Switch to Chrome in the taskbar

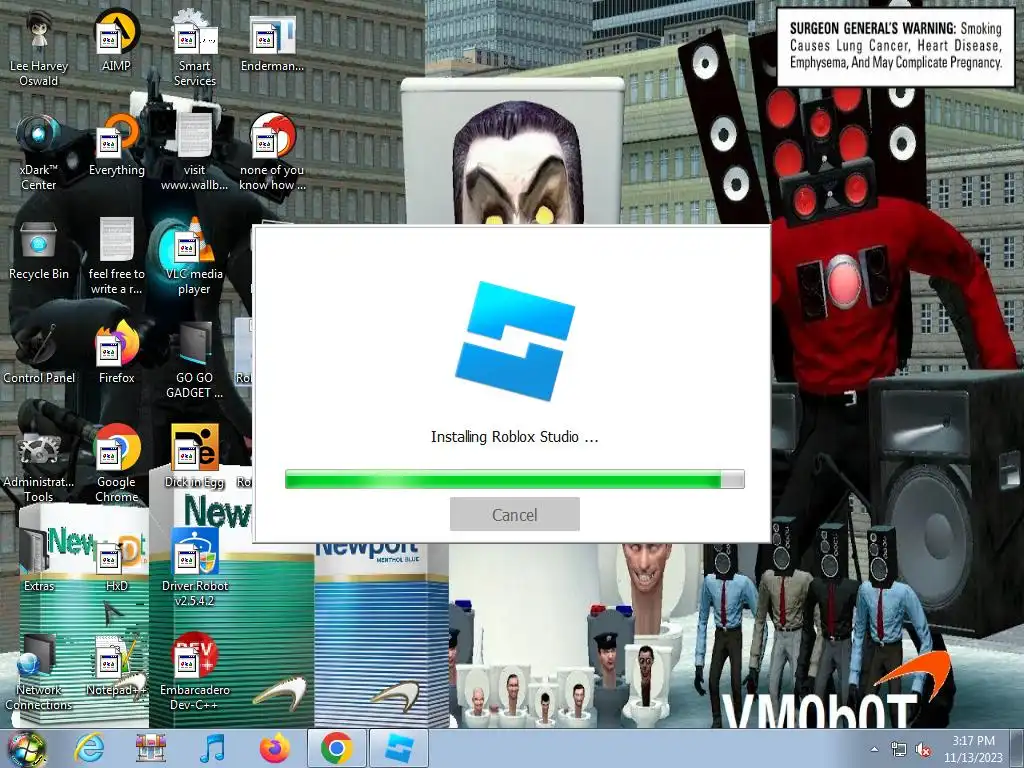tap(336, 748)
